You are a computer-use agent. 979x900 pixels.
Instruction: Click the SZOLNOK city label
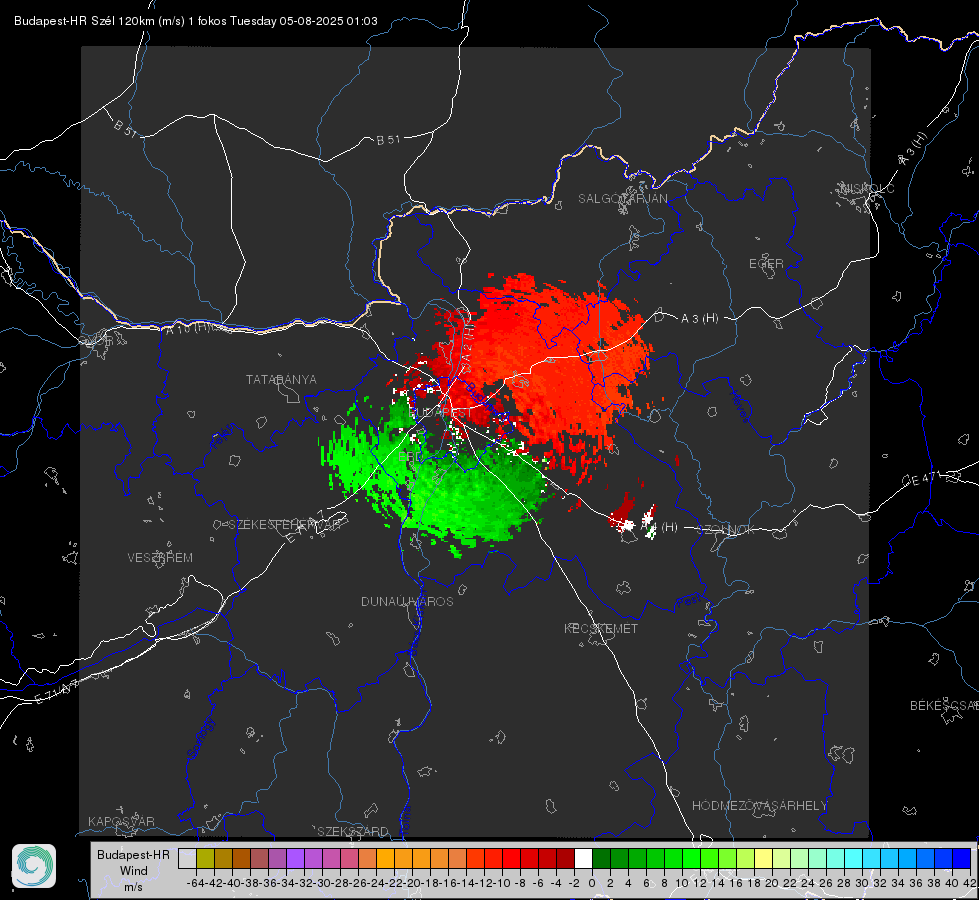(726, 529)
